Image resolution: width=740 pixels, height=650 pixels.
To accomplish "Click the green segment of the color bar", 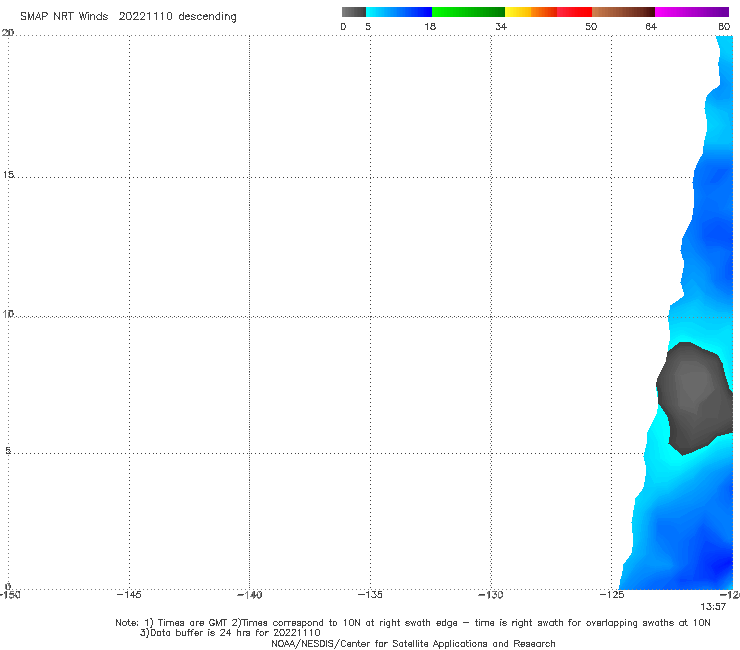I will tap(468, 12).
